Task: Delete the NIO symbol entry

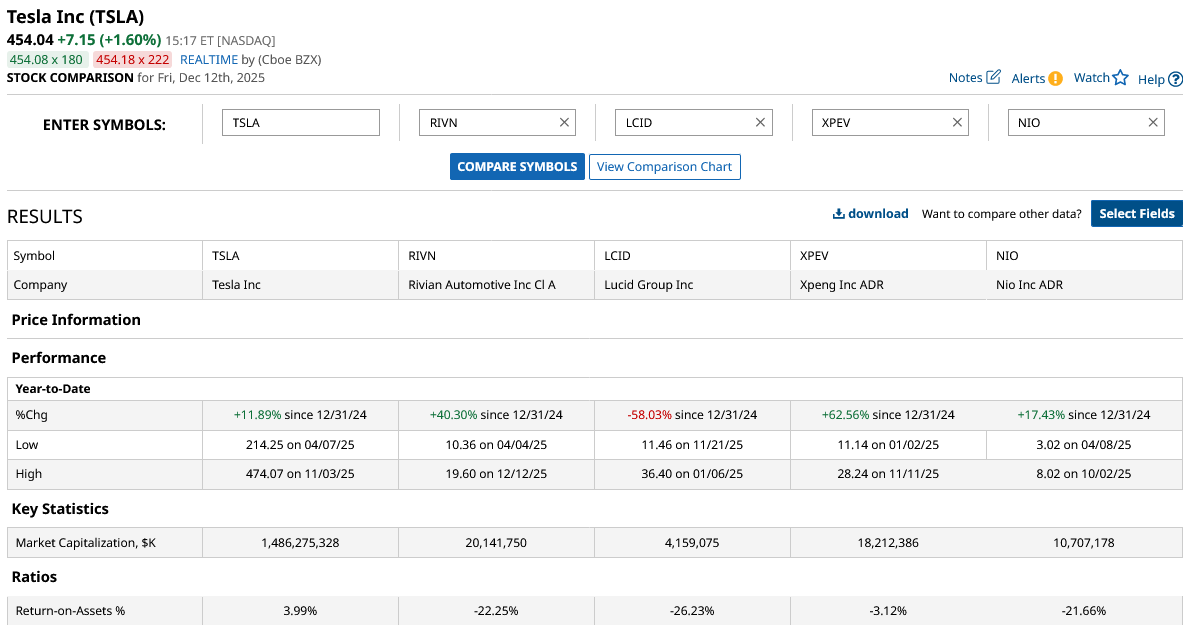Action: (x=1153, y=122)
